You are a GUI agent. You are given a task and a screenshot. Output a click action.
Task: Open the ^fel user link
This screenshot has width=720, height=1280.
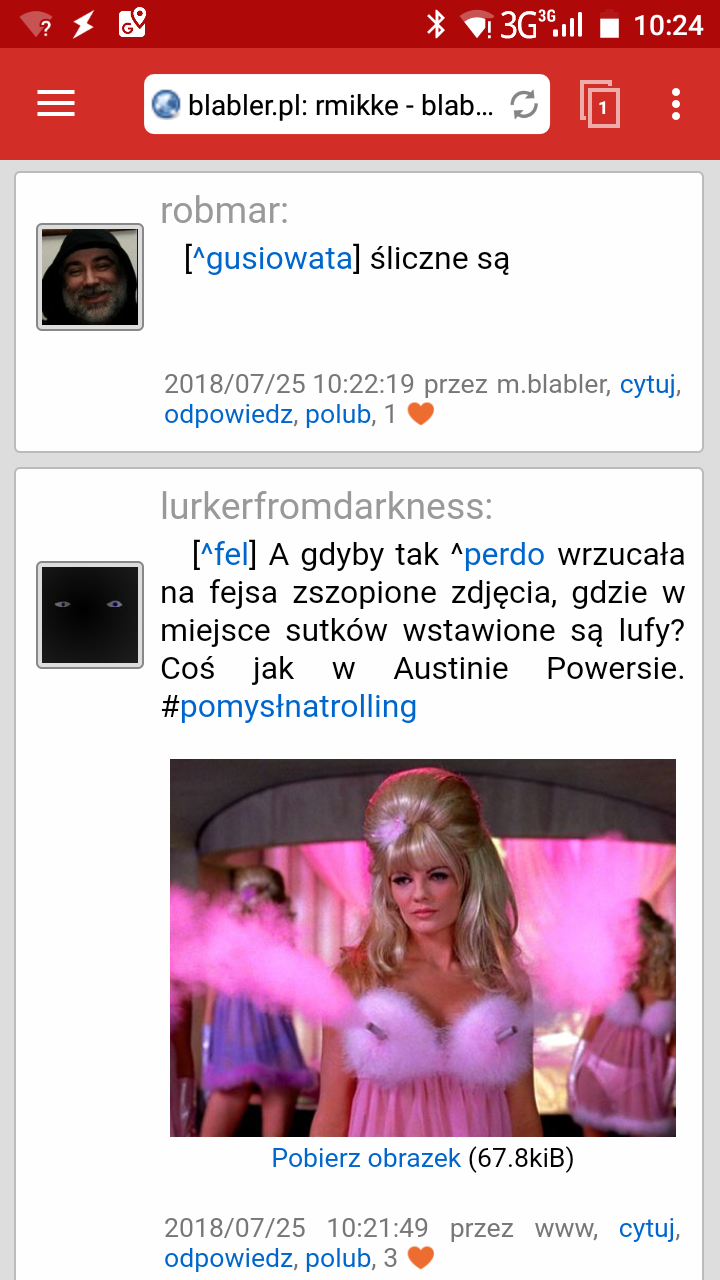225,554
